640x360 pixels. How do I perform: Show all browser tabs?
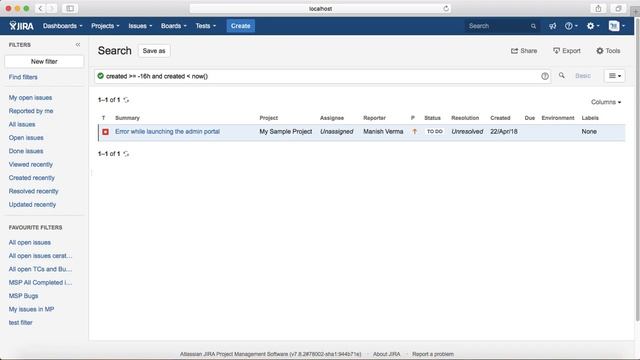[x=618, y=8]
